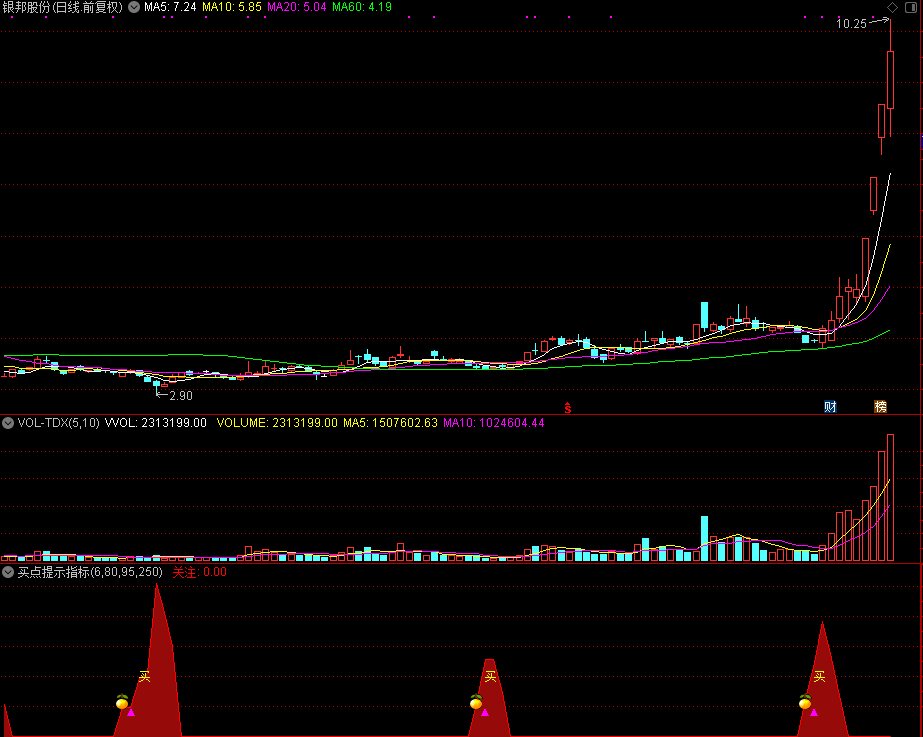This screenshot has height=737, width=923.
Task: Click the 买 label on the rightmost peak
Action: click(x=819, y=676)
